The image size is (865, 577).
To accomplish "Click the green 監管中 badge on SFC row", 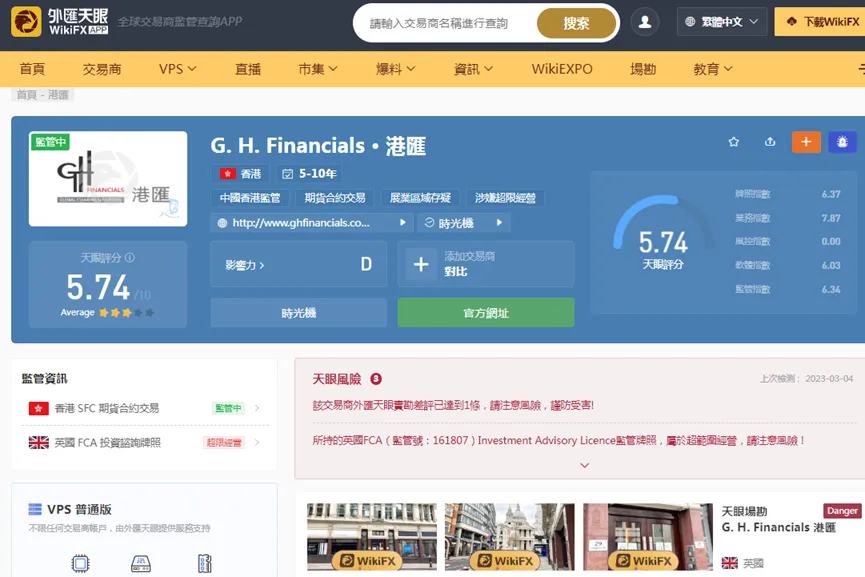I will (x=228, y=408).
